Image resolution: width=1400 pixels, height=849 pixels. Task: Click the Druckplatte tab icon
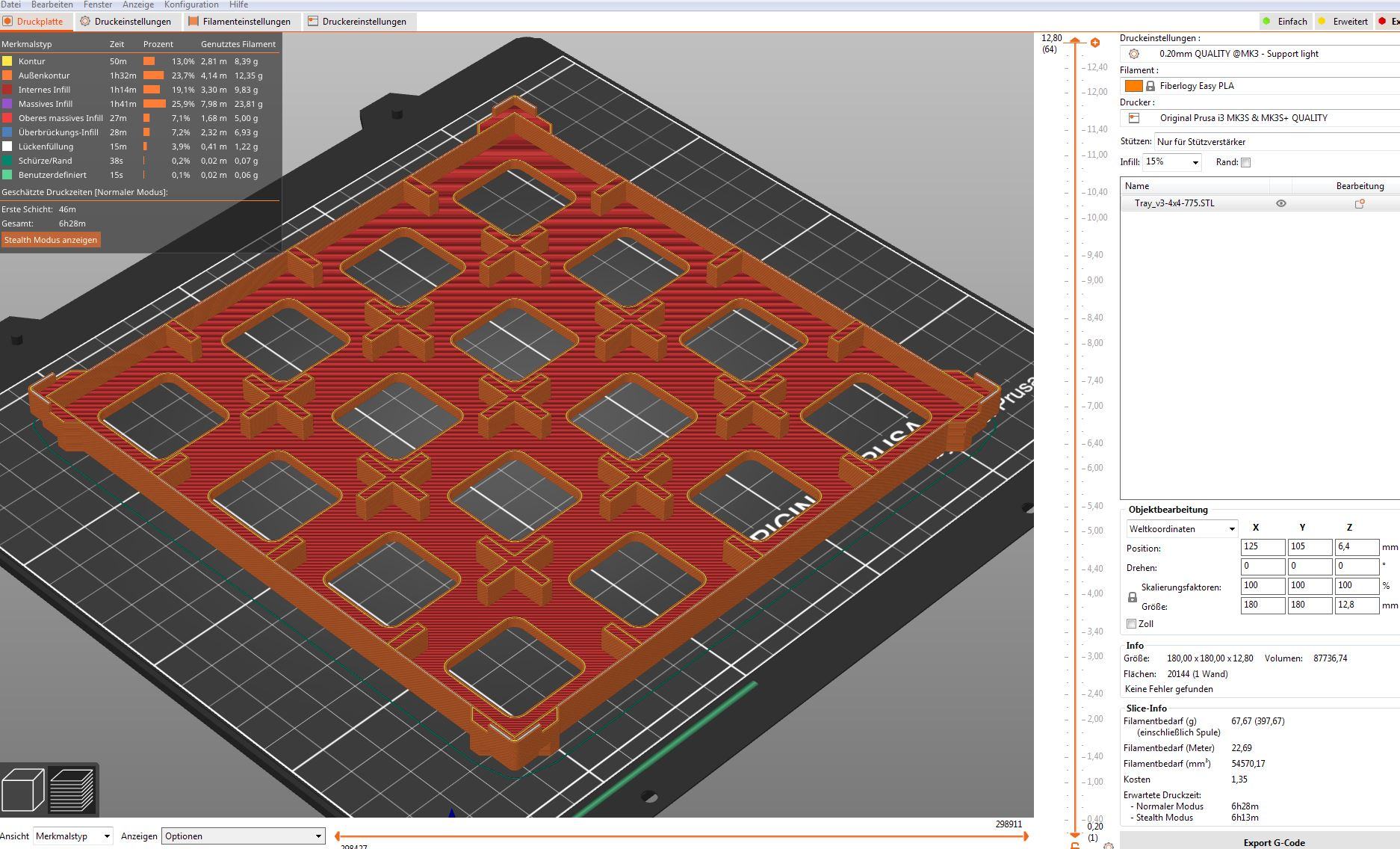(x=7, y=22)
